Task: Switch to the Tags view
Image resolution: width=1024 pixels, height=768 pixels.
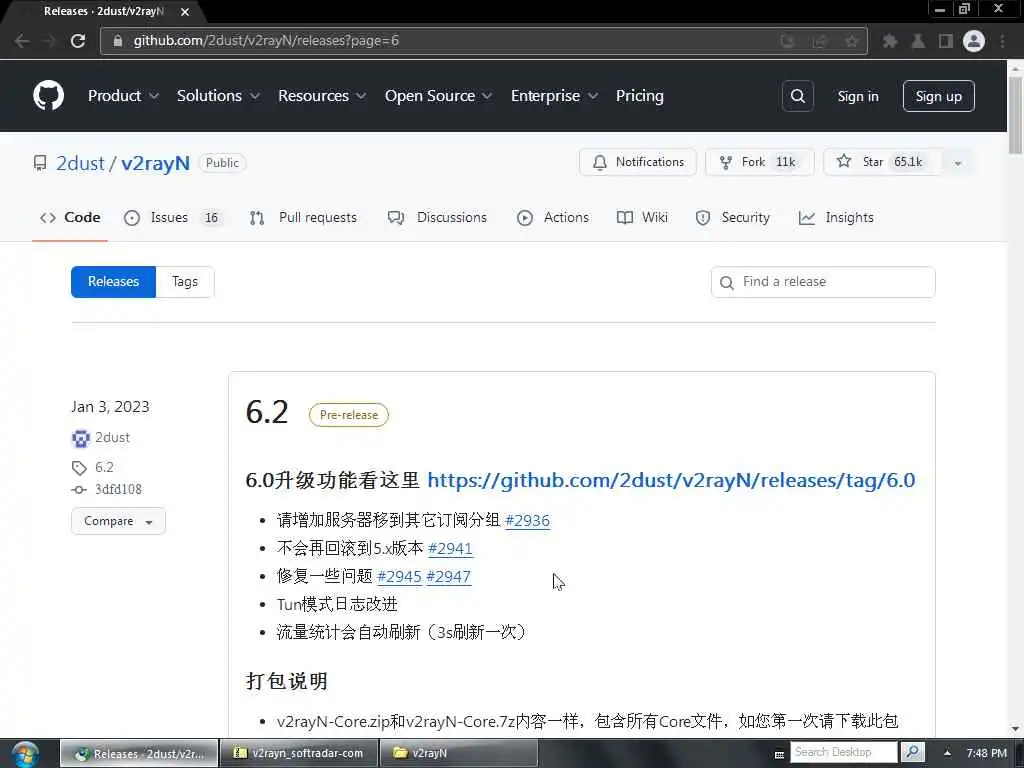Action: [185, 282]
